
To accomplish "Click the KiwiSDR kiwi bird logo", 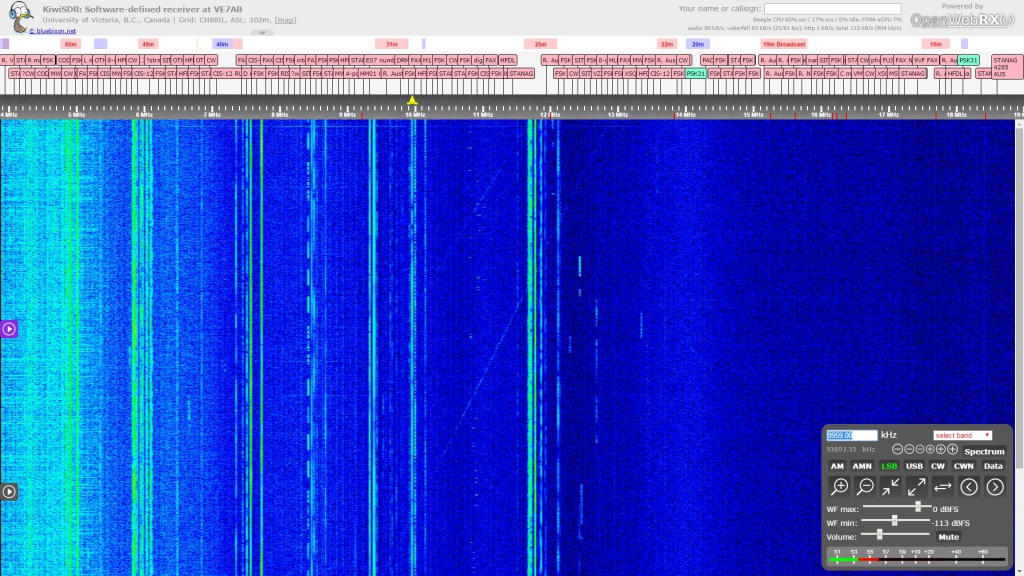I will click(20, 16).
